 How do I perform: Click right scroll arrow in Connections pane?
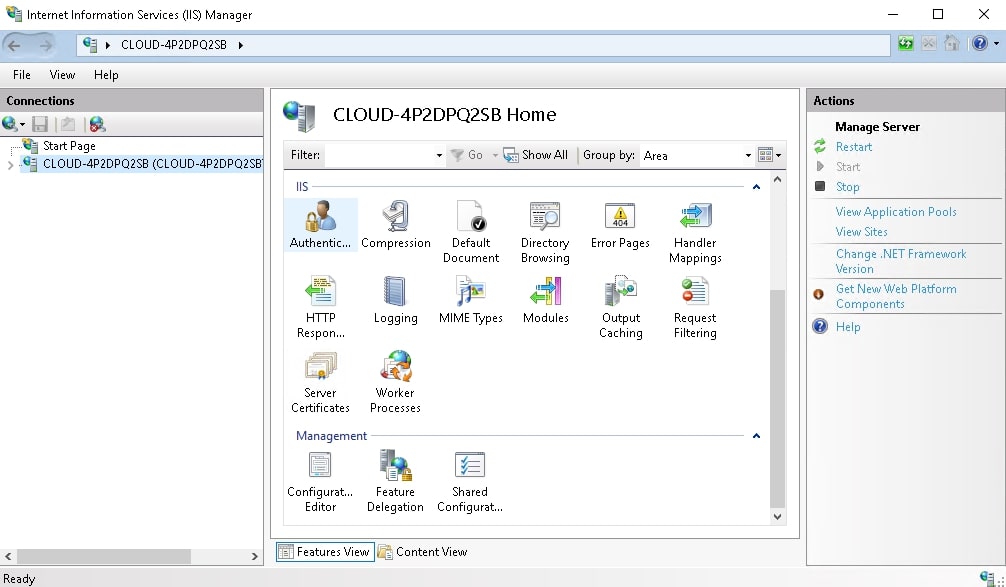255,556
